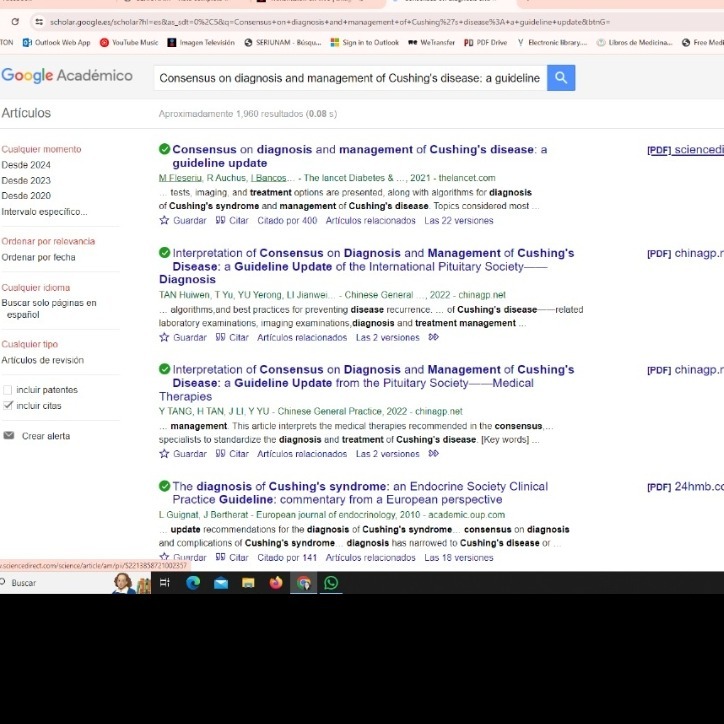Uncheck the incluir citas checkbox
The width and height of the screenshot is (724, 724).
point(7,405)
